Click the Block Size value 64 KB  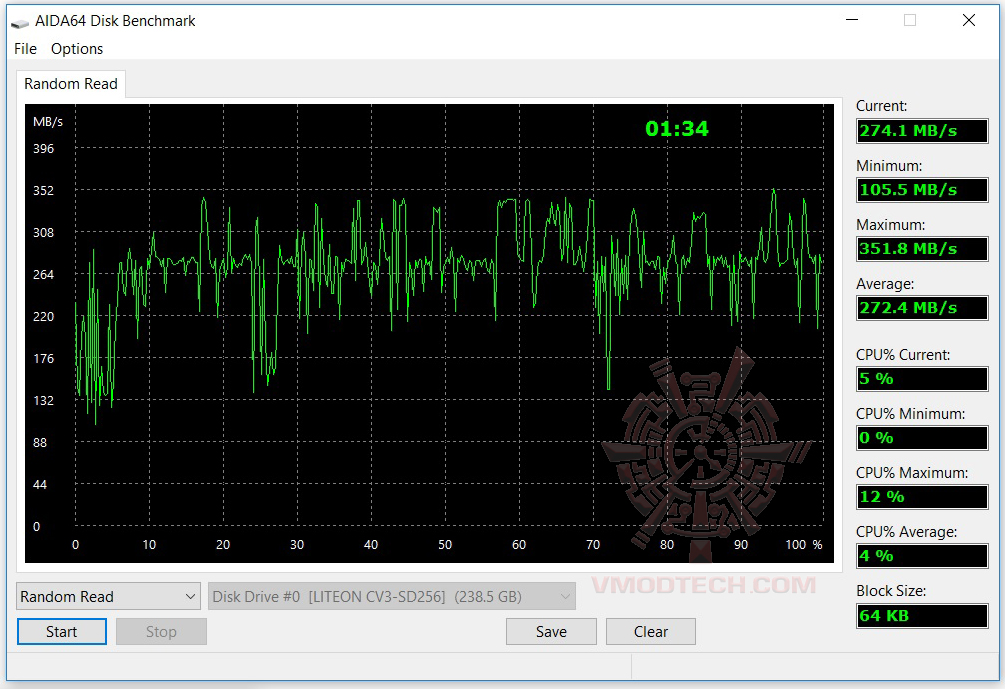[922, 616]
